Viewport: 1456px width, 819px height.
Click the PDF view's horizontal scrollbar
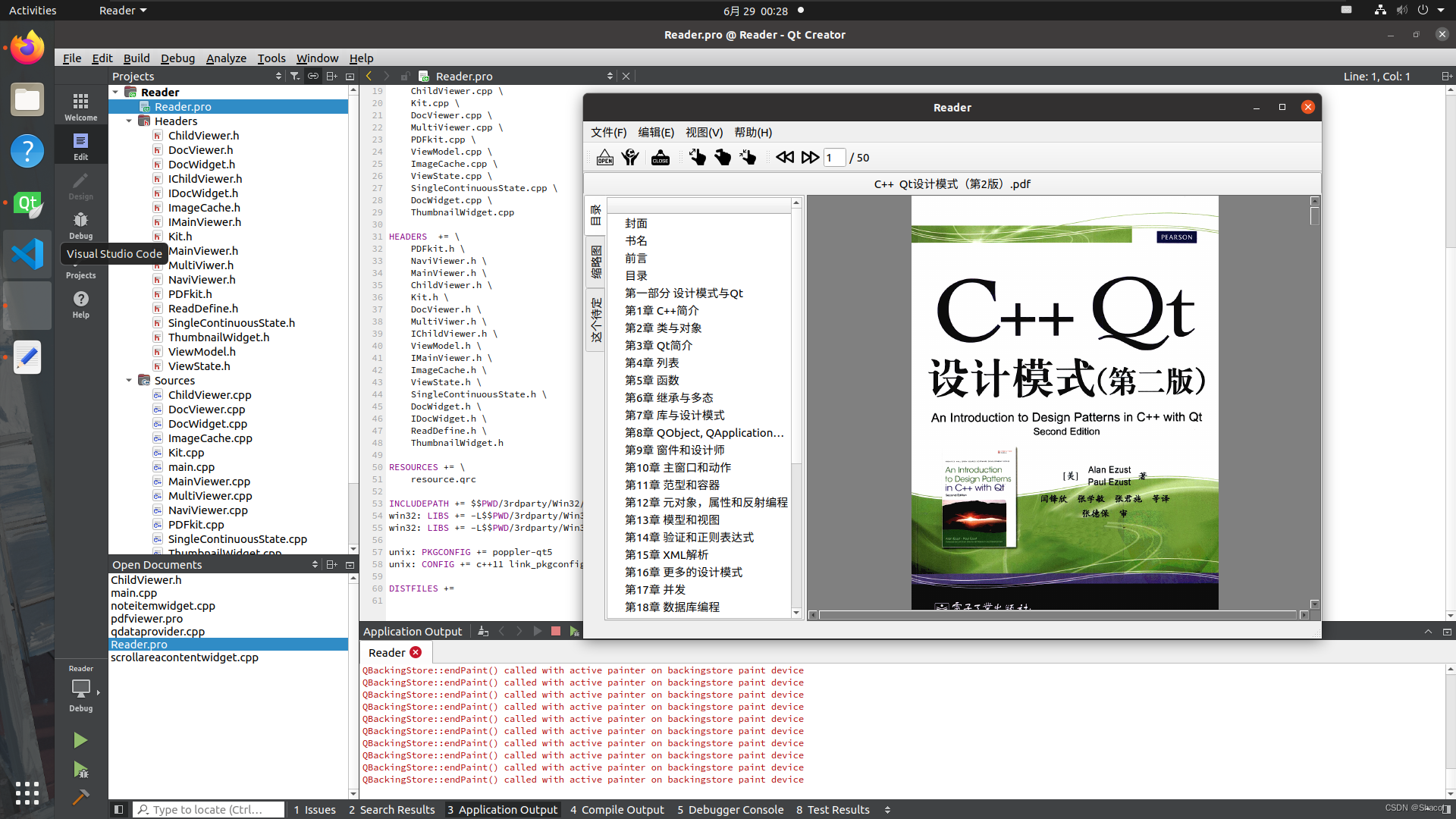pos(1054,615)
